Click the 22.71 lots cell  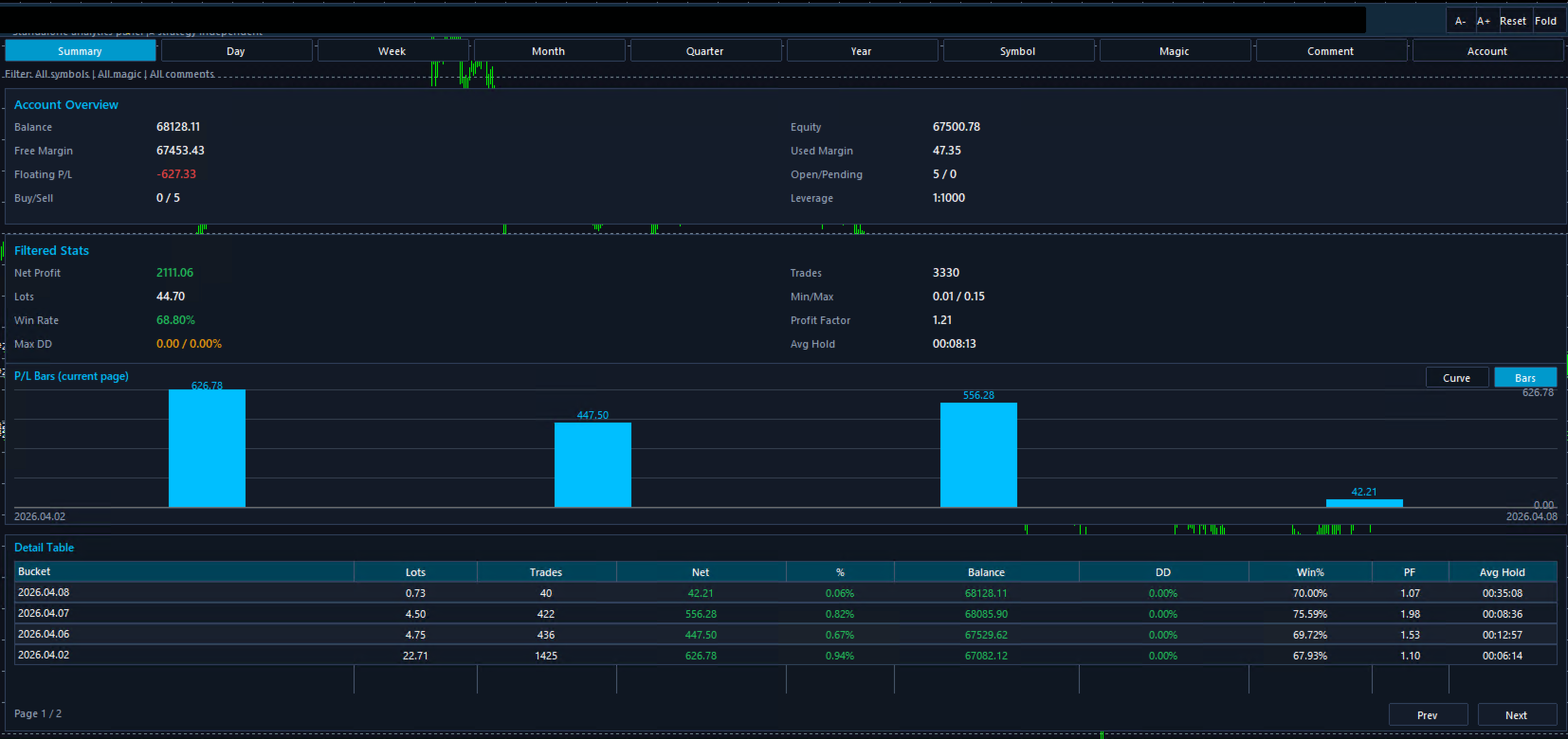pos(415,656)
